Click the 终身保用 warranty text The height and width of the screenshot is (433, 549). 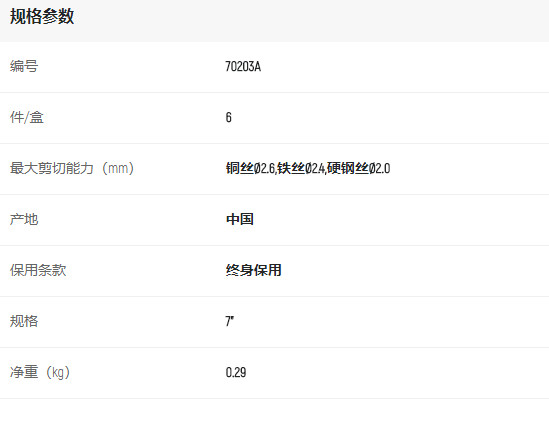[x=253, y=270]
